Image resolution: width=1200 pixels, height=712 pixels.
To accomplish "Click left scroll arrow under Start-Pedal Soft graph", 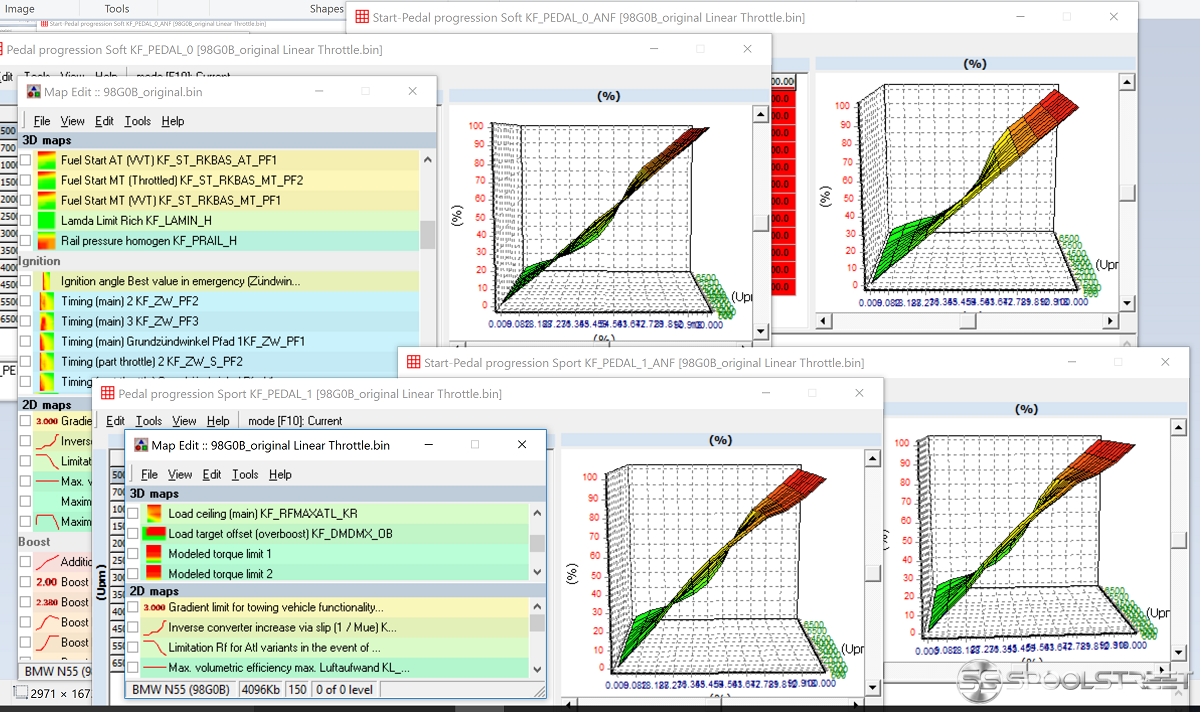I will click(825, 321).
